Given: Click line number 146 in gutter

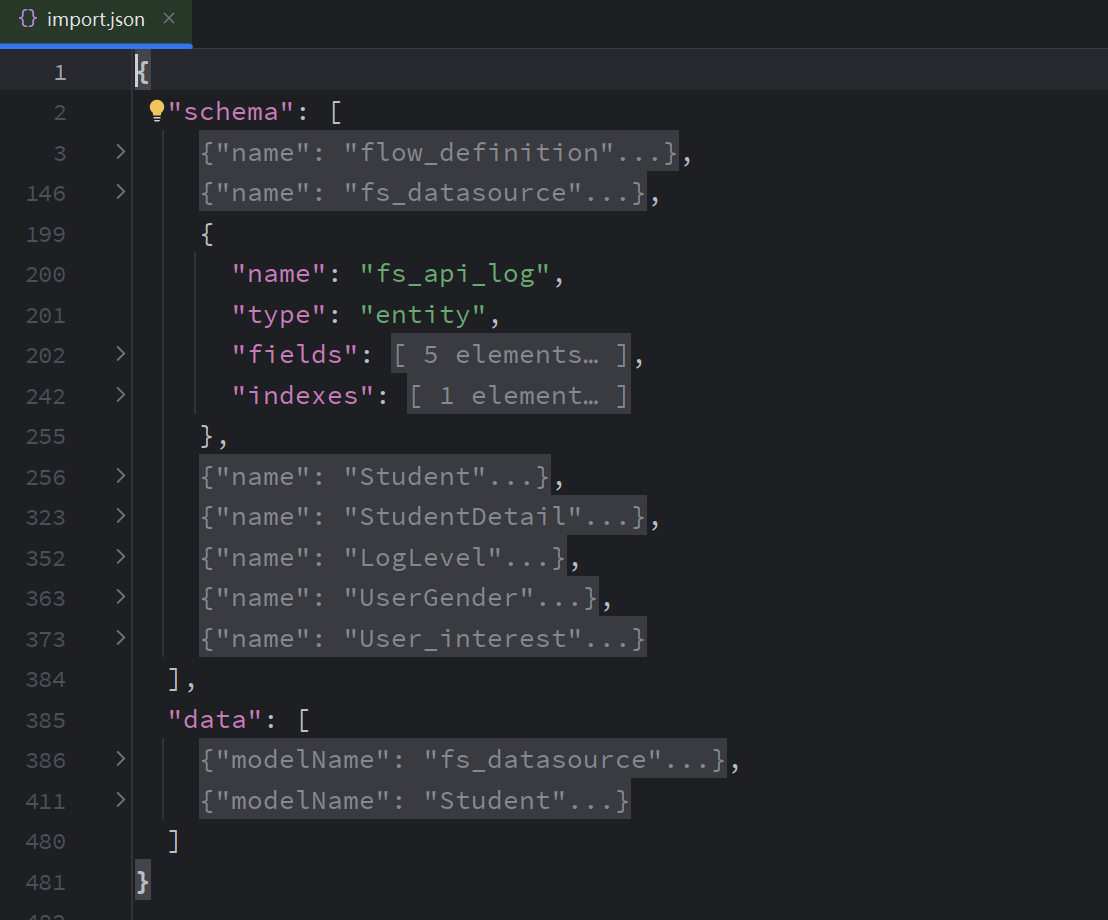Looking at the screenshot, I should 46,193.
